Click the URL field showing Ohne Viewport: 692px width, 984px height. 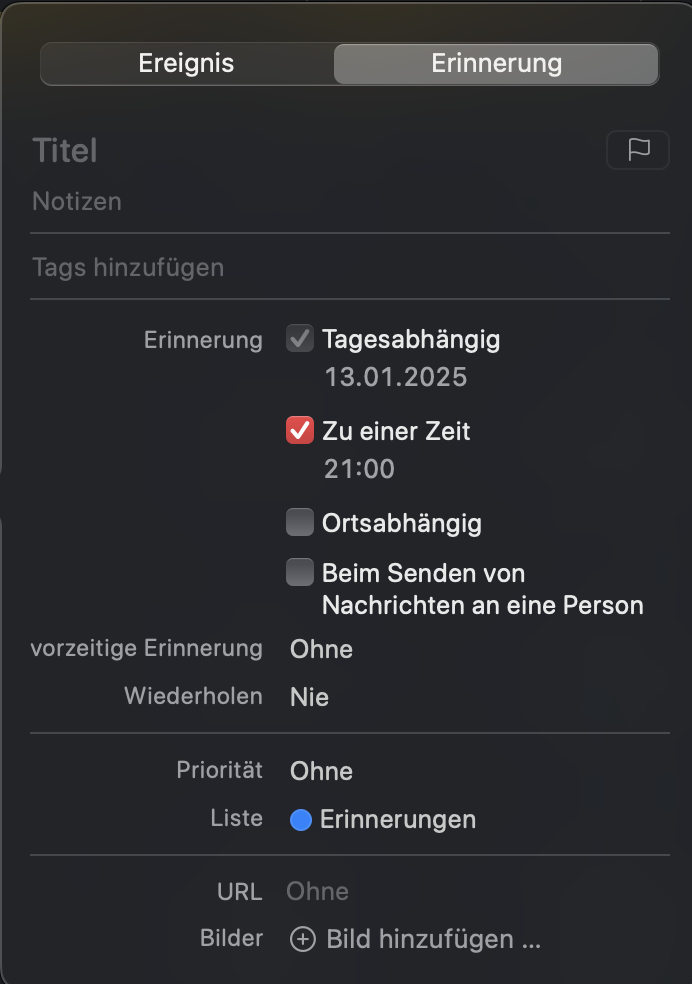pos(318,892)
